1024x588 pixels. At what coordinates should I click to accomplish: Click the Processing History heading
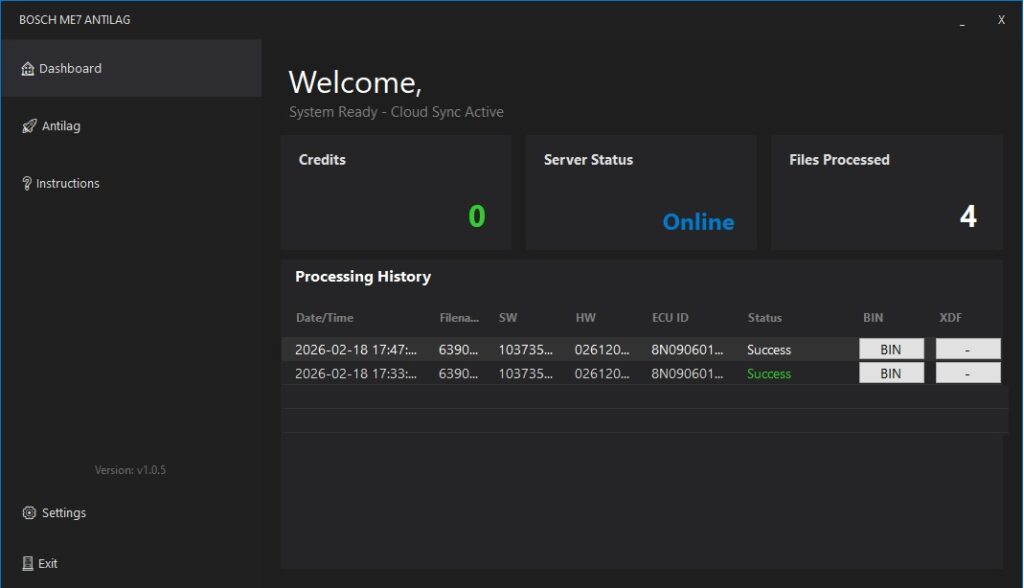point(363,276)
